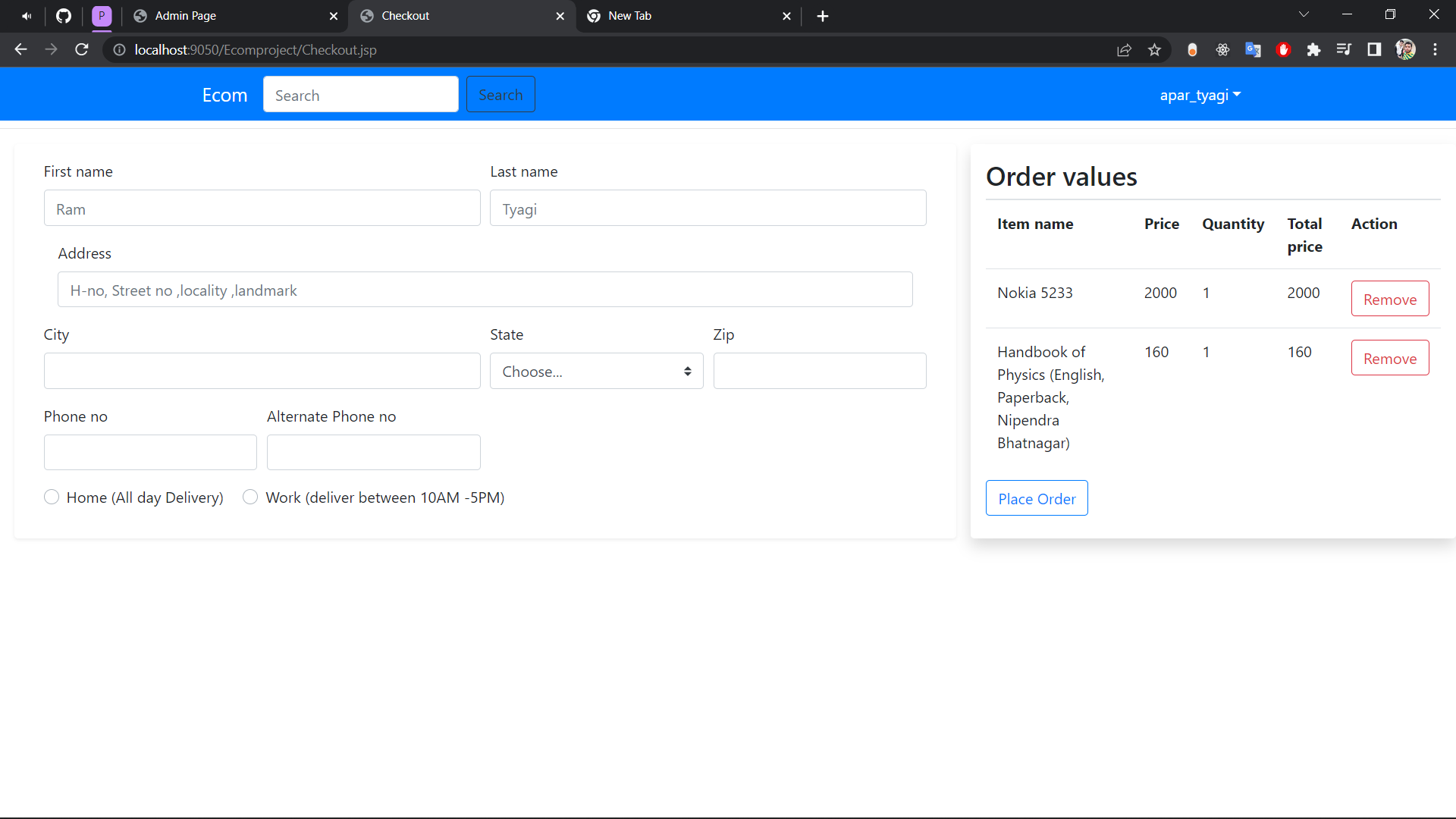Click the Place Order button
Viewport: 1456px width, 819px height.
[x=1037, y=498]
